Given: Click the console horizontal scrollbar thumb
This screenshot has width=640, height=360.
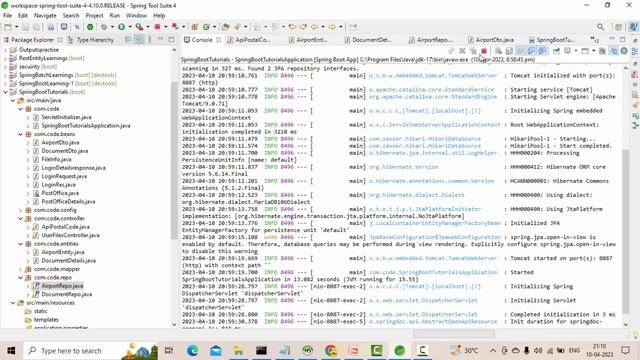Looking at the screenshot, I should 453,334.
